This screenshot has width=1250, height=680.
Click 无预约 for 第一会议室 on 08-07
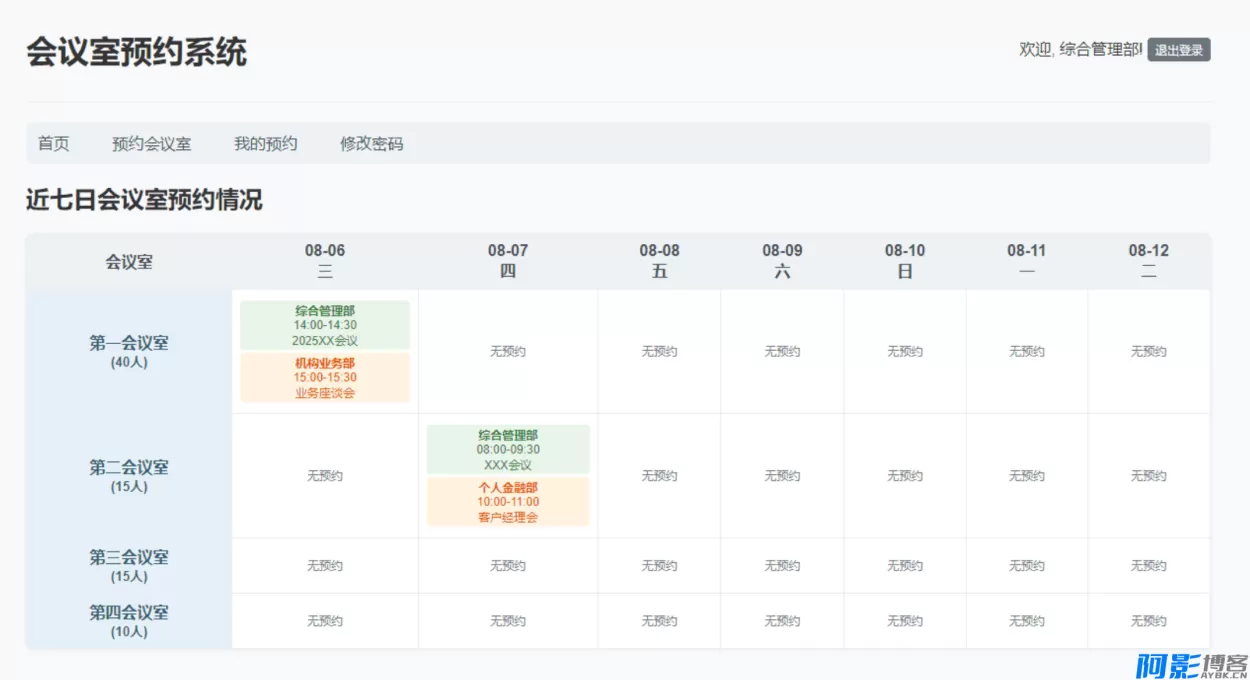coord(508,351)
